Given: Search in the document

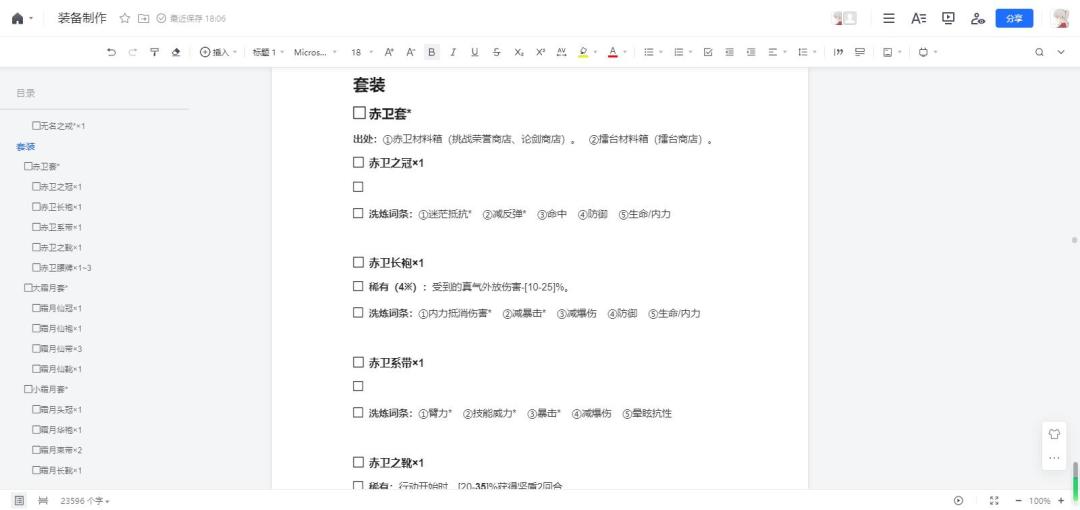Looking at the screenshot, I should point(1039,52).
